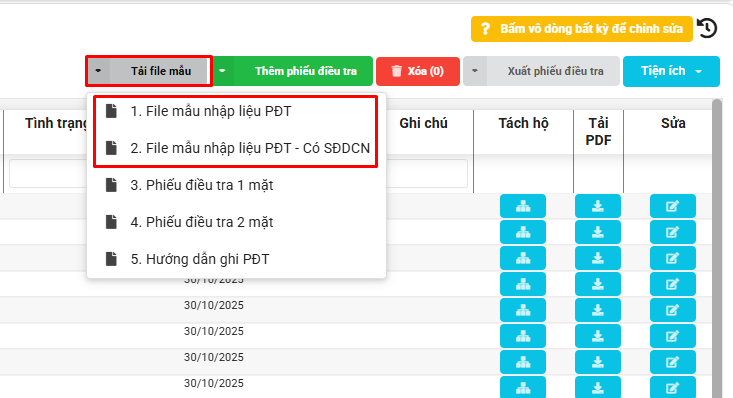
Task: Click Tải PDF download icon in third row
Action: click(x=598, y=258)
